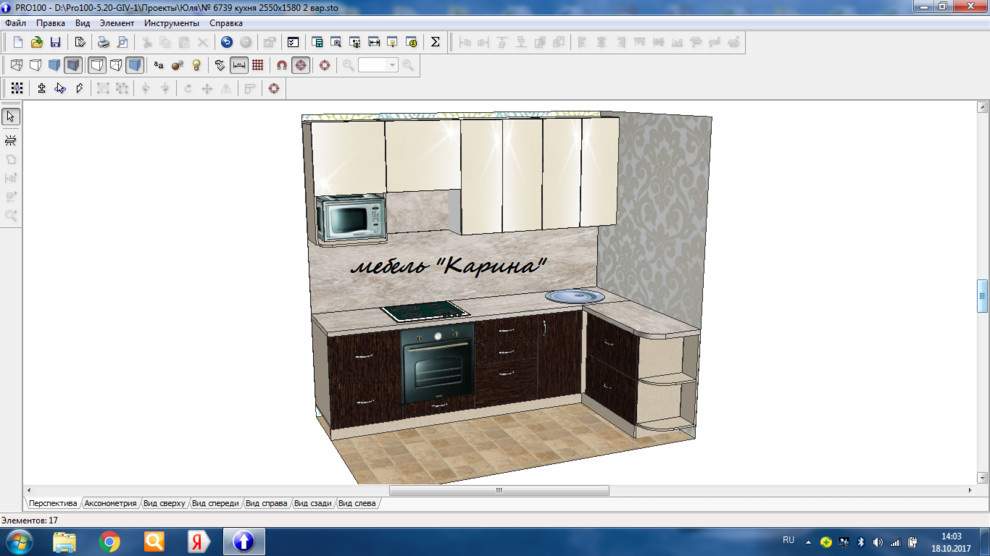Click the Sigma report icon
Image resolution: width=990 pixels, height=556 pixels.
click(435, 42)
